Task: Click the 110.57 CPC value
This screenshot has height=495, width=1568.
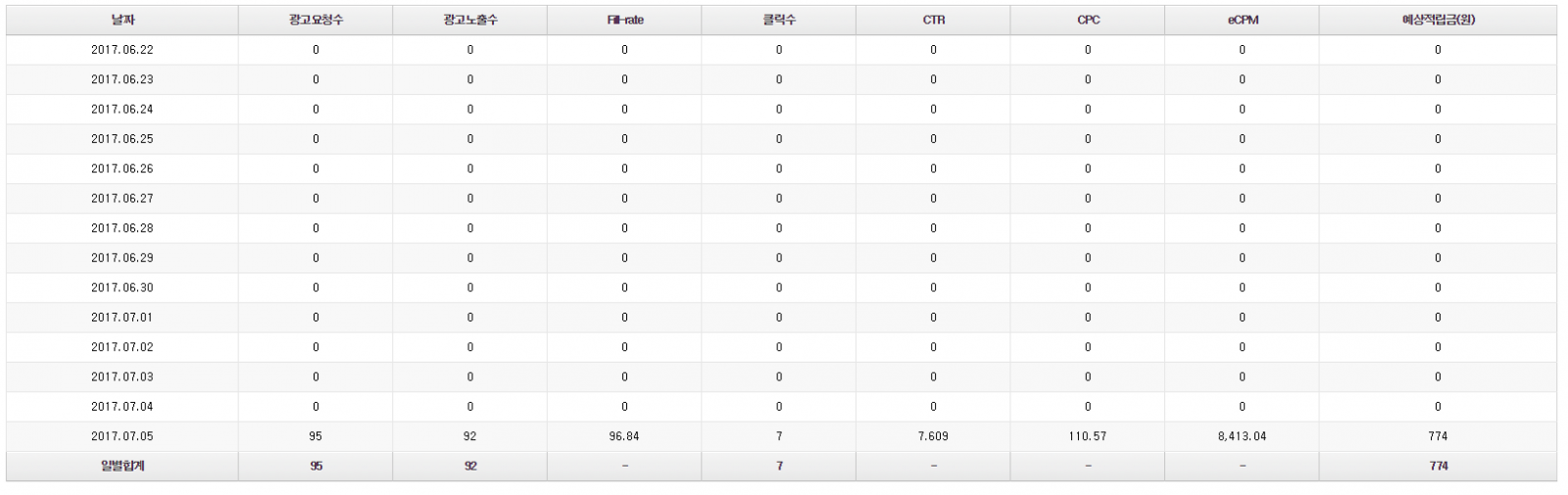Action: pyautogui.click(x=1088, y=436)
